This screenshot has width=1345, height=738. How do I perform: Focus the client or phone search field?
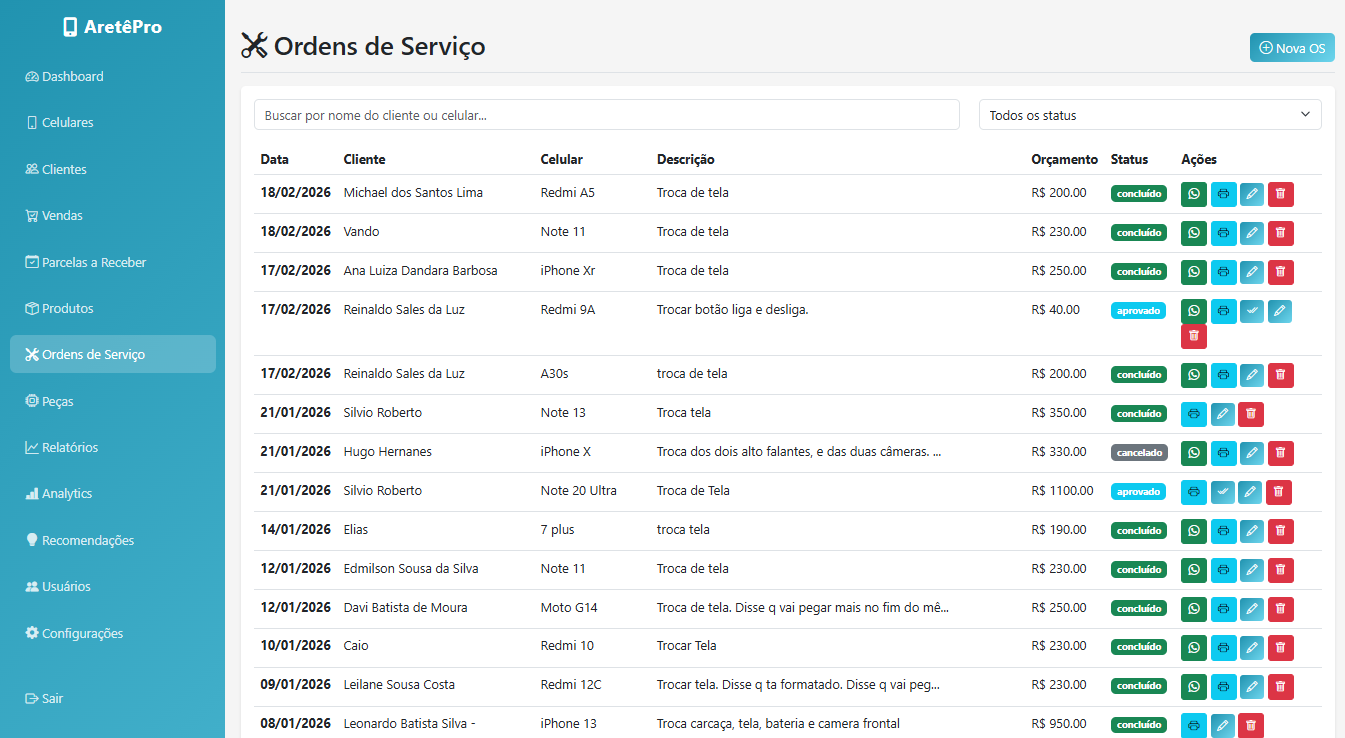(606, 115)
